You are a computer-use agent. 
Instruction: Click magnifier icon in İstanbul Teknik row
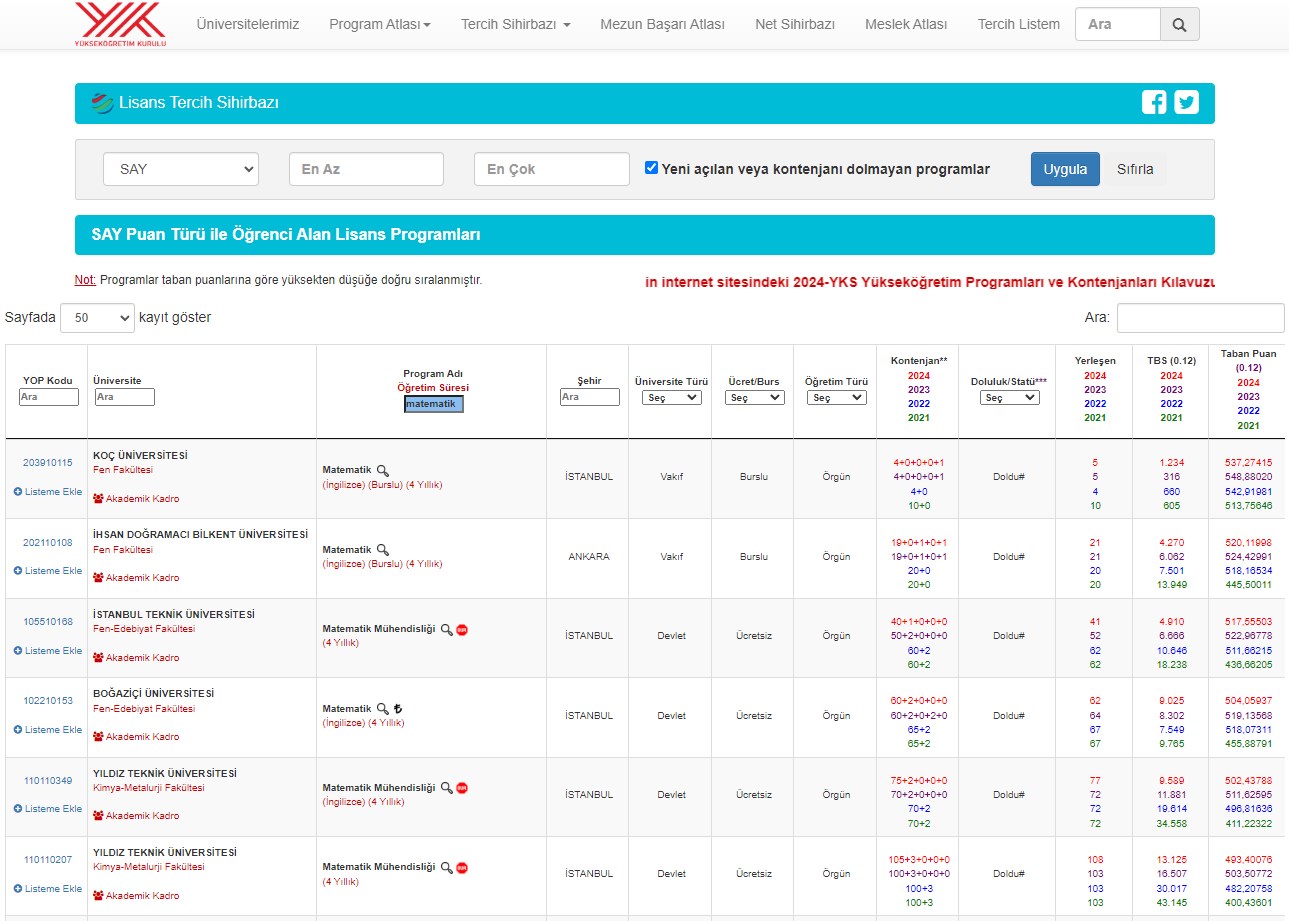click(446, 629)
